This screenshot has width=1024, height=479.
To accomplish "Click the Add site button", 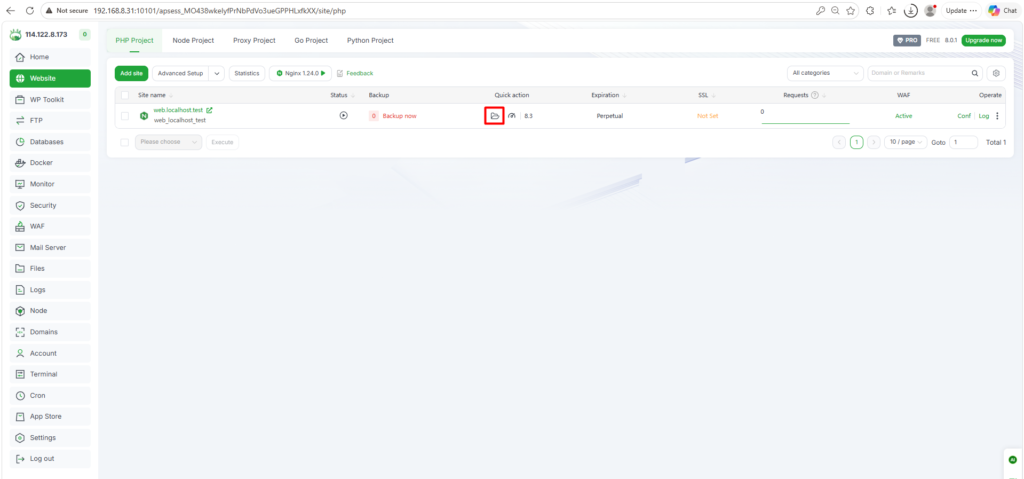I will coord(131,73).
